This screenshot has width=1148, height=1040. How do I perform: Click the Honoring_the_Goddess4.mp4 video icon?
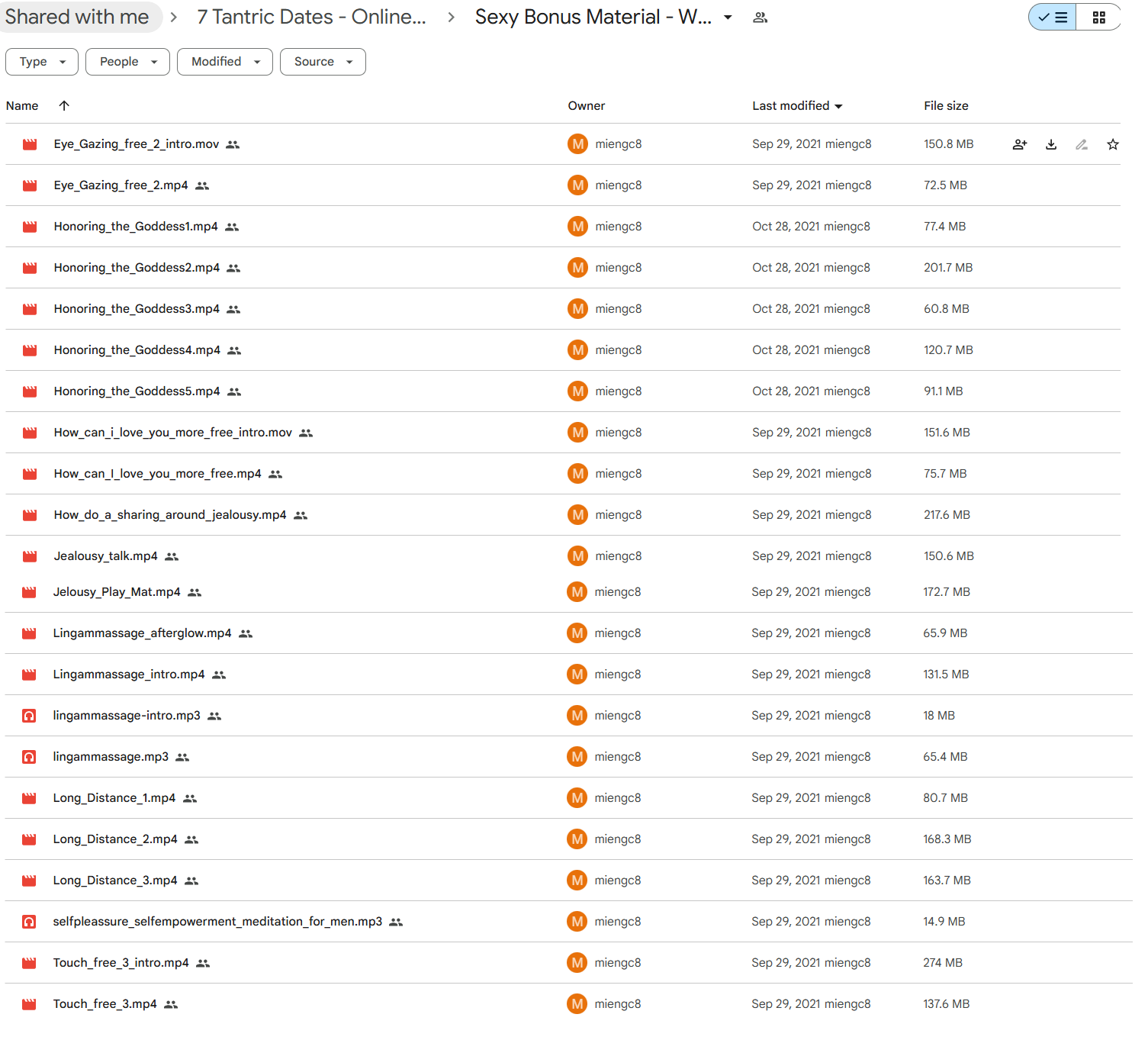[x=30, y=350]
